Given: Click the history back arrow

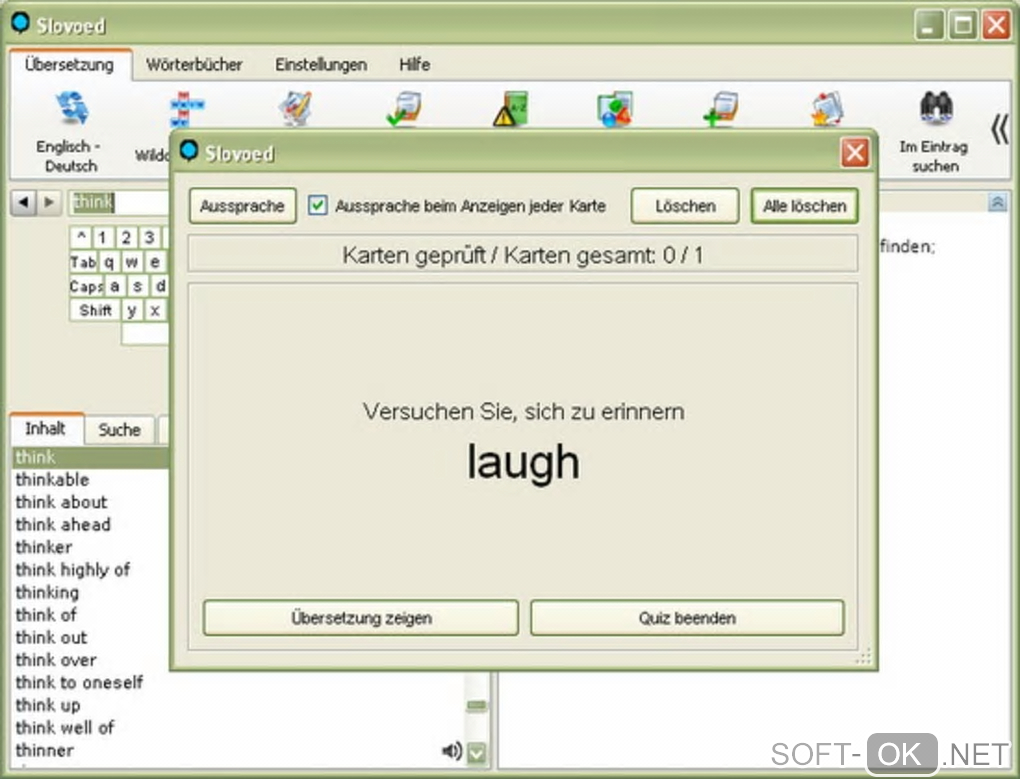Looking at the screenshot, I should [23, 202].
